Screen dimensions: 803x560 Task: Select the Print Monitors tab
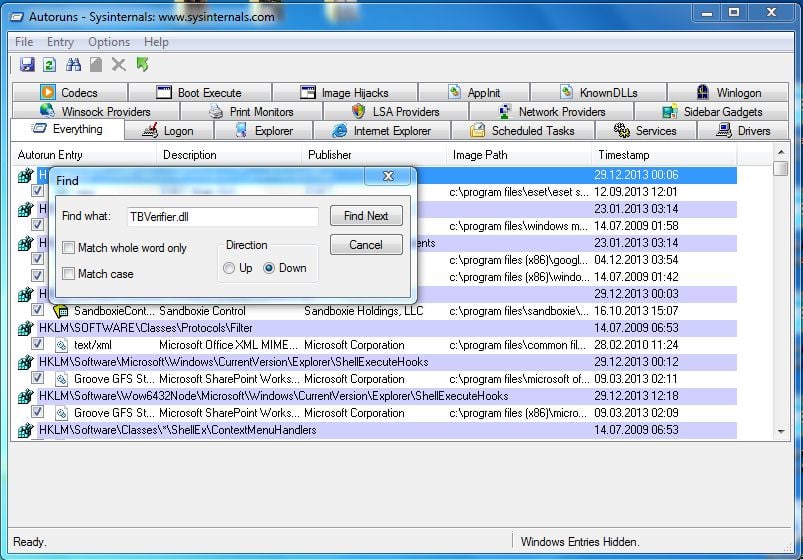pyautogui.click(x=251, y=111)
